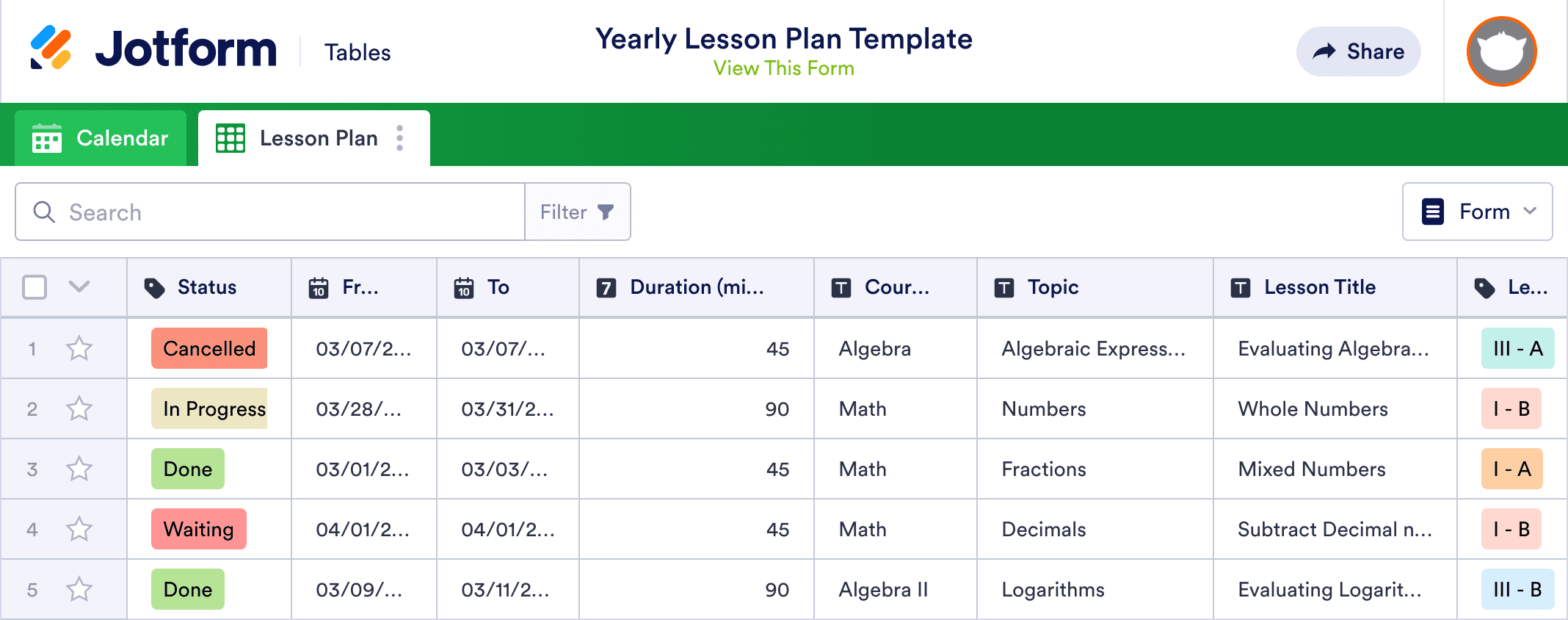Image resolution: width=1568 pixels, height=620 pixels.
Task: Toggle the select-all rows checkbox
Action: pos(35,287)
